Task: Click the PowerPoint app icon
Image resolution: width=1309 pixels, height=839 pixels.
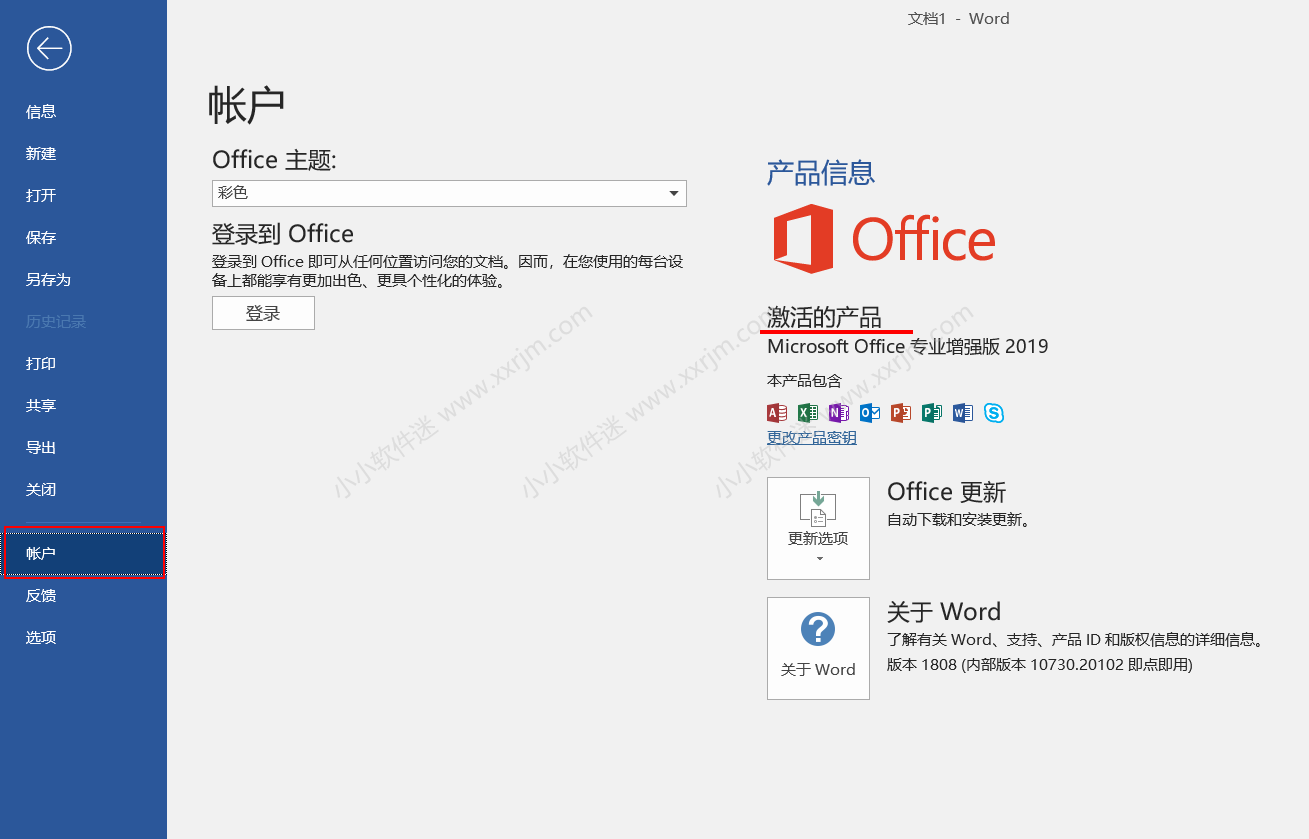Action: [x=901, y=412]
